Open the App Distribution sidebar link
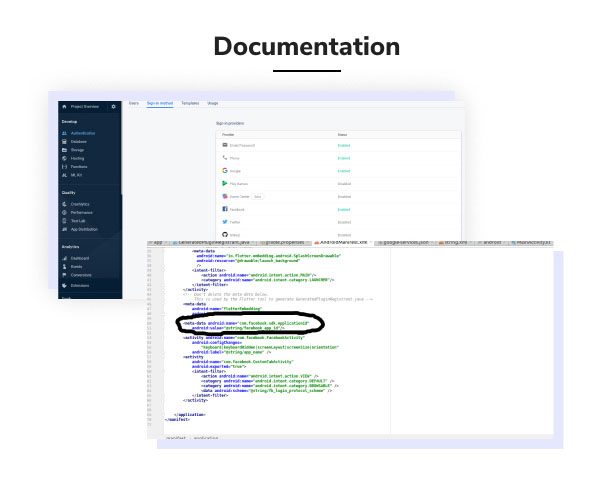The width and height of the screenshot is (616, 494). click(84, 229)
